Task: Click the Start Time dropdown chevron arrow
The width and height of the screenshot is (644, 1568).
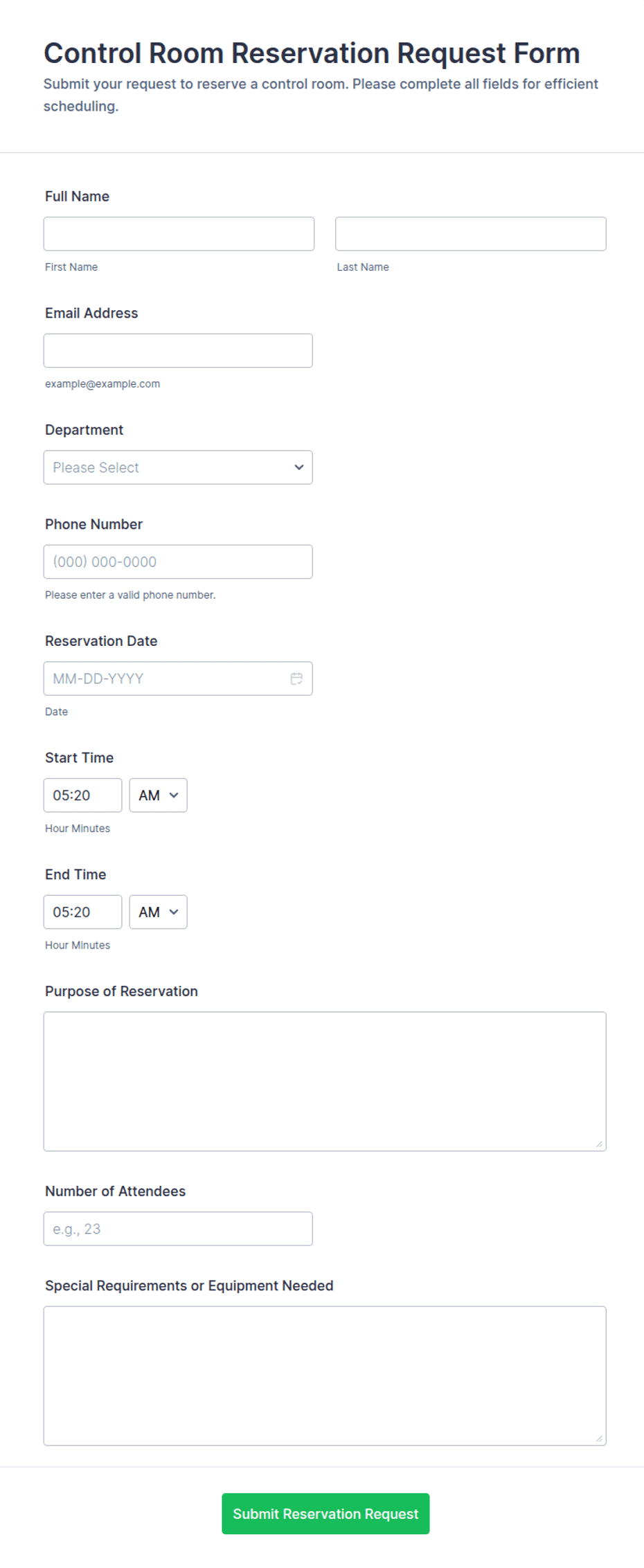Action: (x=174, y=795)
